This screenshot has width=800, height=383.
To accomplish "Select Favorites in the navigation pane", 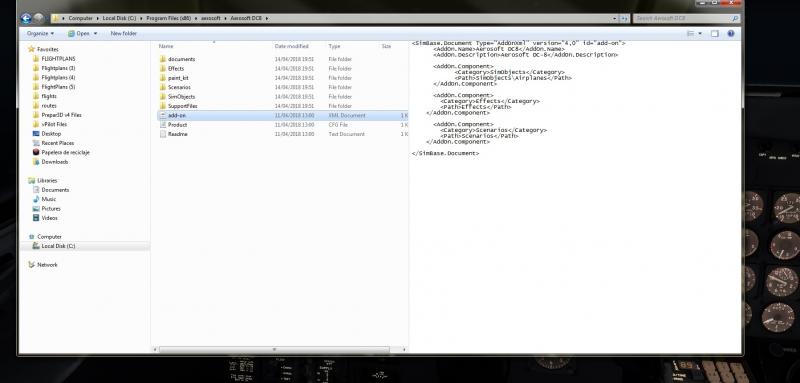I will 47,49.
